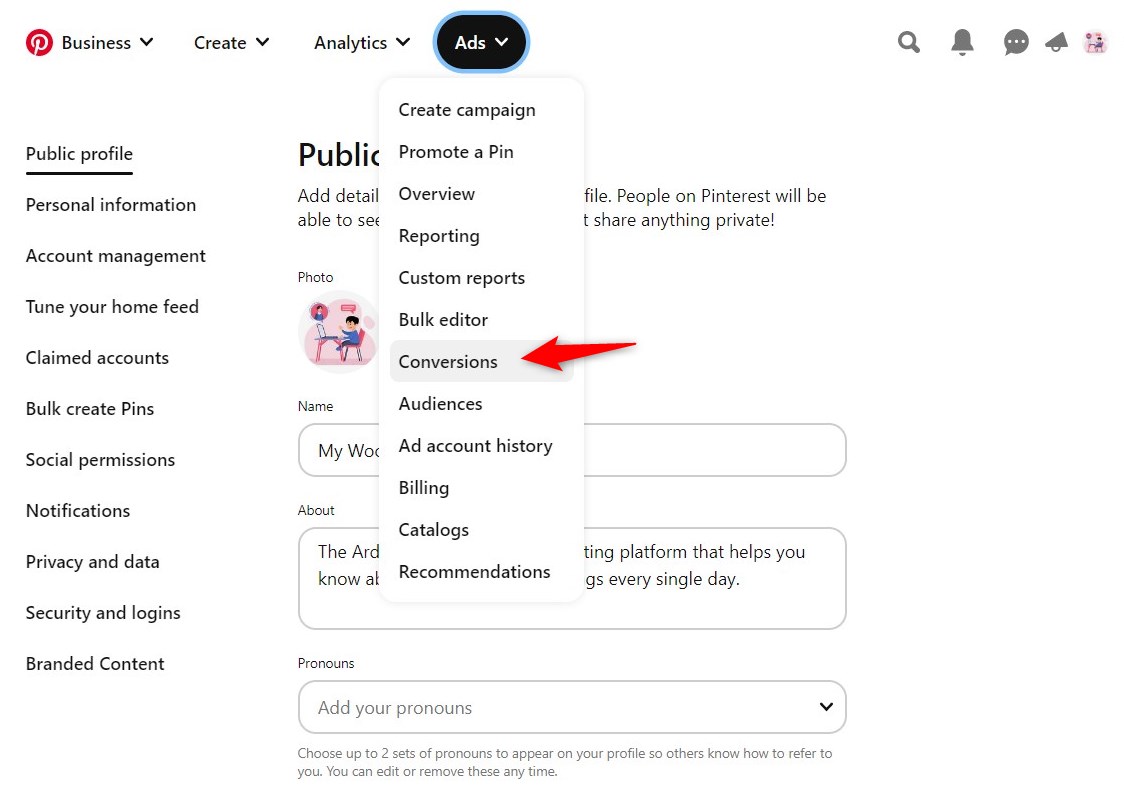Open Privacy and data settings
Viewport: 1124px width, 790px height.
(x=92, y=562)
